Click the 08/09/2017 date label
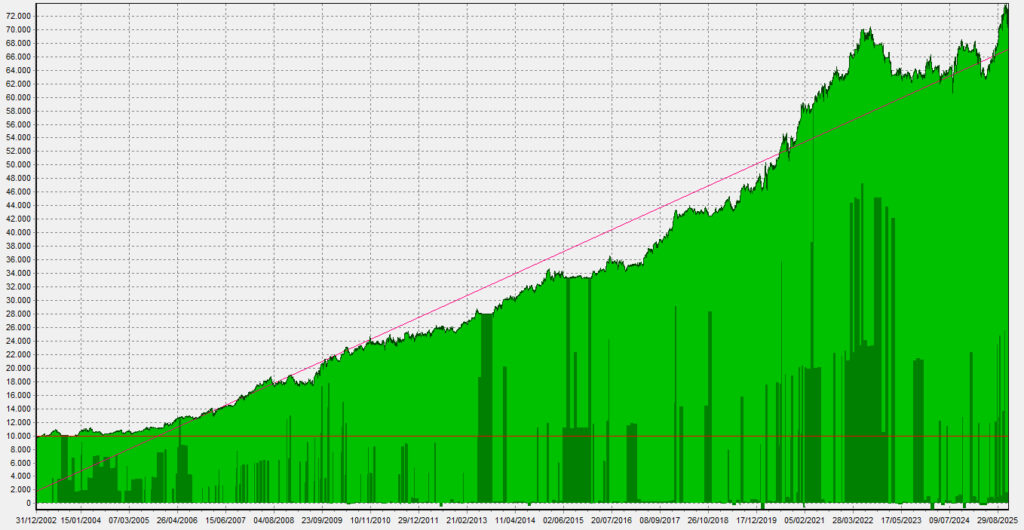Screen dimensions: 1024x530 pos(660,521)
